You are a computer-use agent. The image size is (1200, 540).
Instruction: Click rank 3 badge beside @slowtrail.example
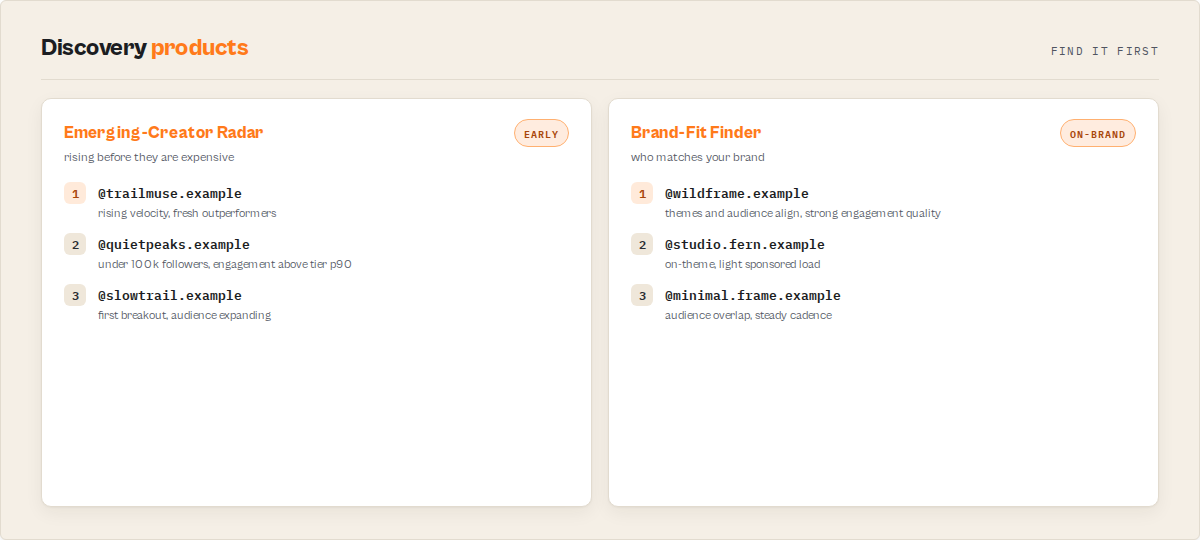[x=75, y=295]
